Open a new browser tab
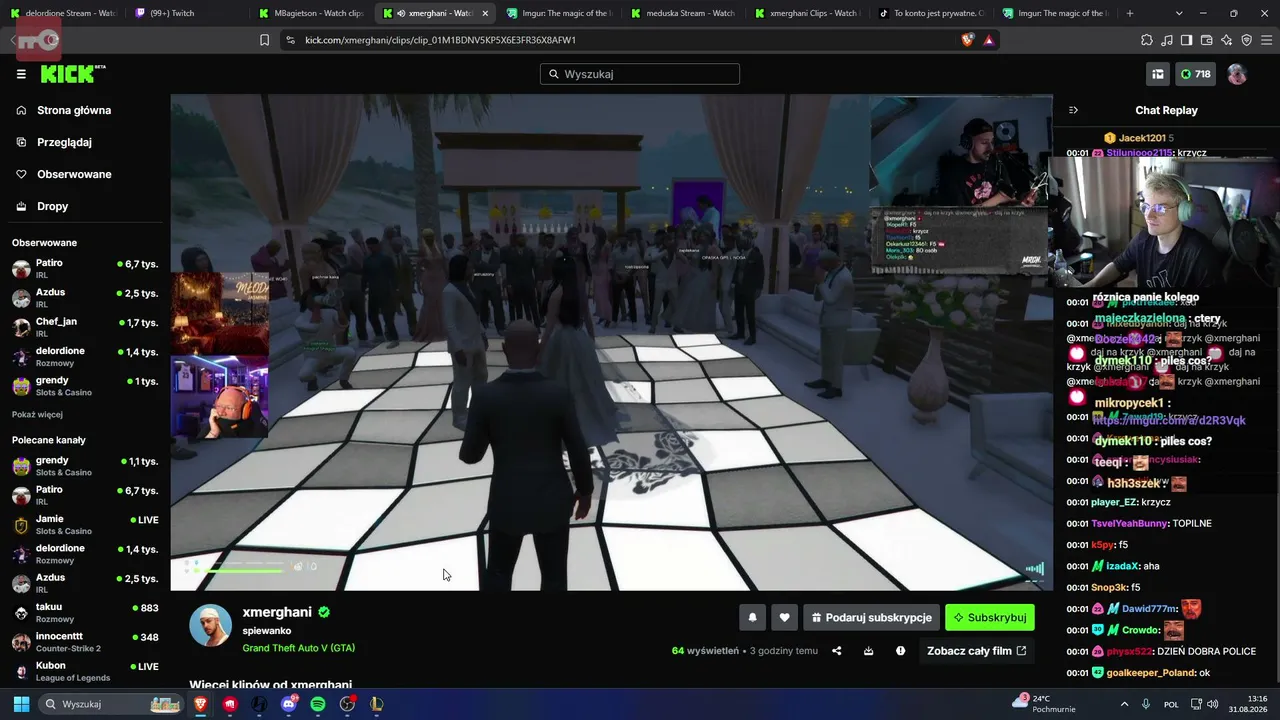 (x=1130, y=13)
